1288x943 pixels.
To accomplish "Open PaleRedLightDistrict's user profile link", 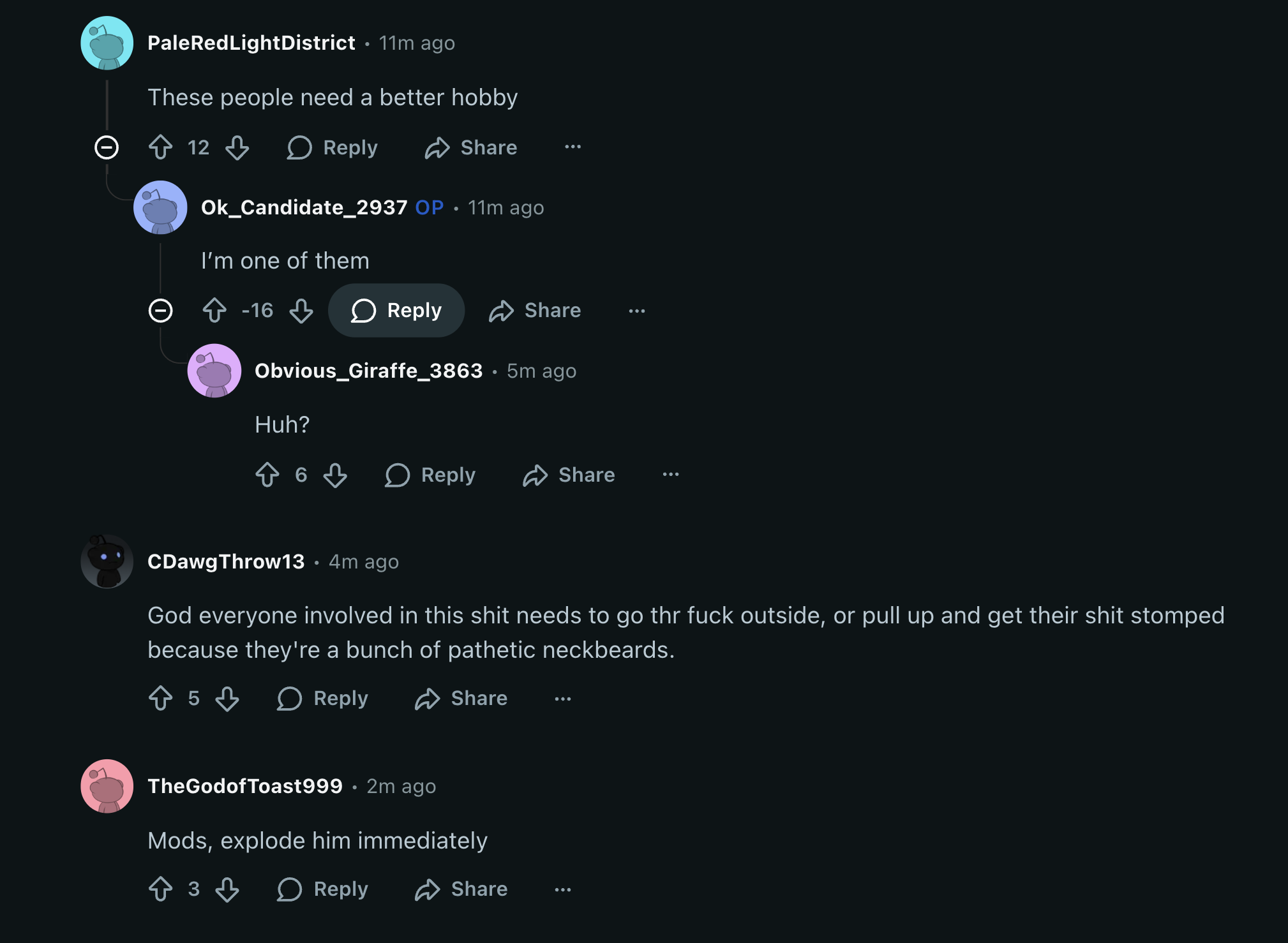I will 251,43.
